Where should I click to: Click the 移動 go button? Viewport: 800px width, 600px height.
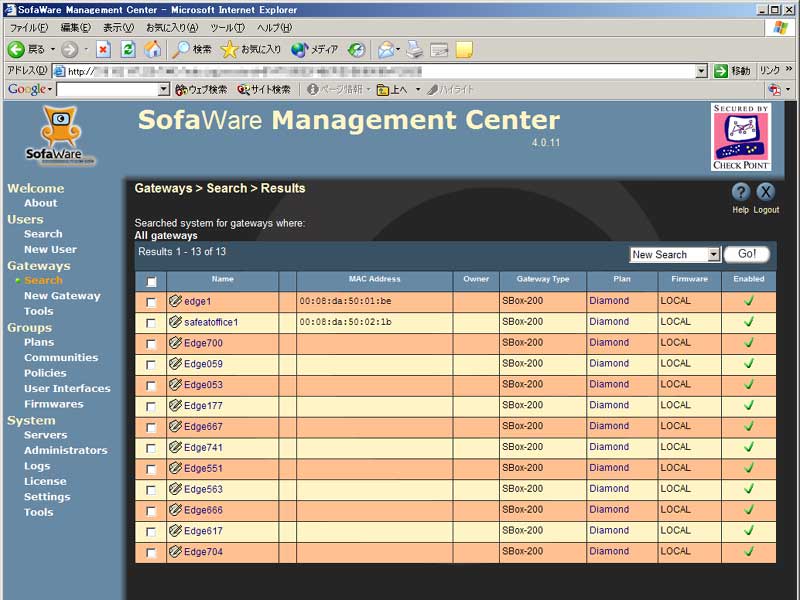(x=732, y=71)
